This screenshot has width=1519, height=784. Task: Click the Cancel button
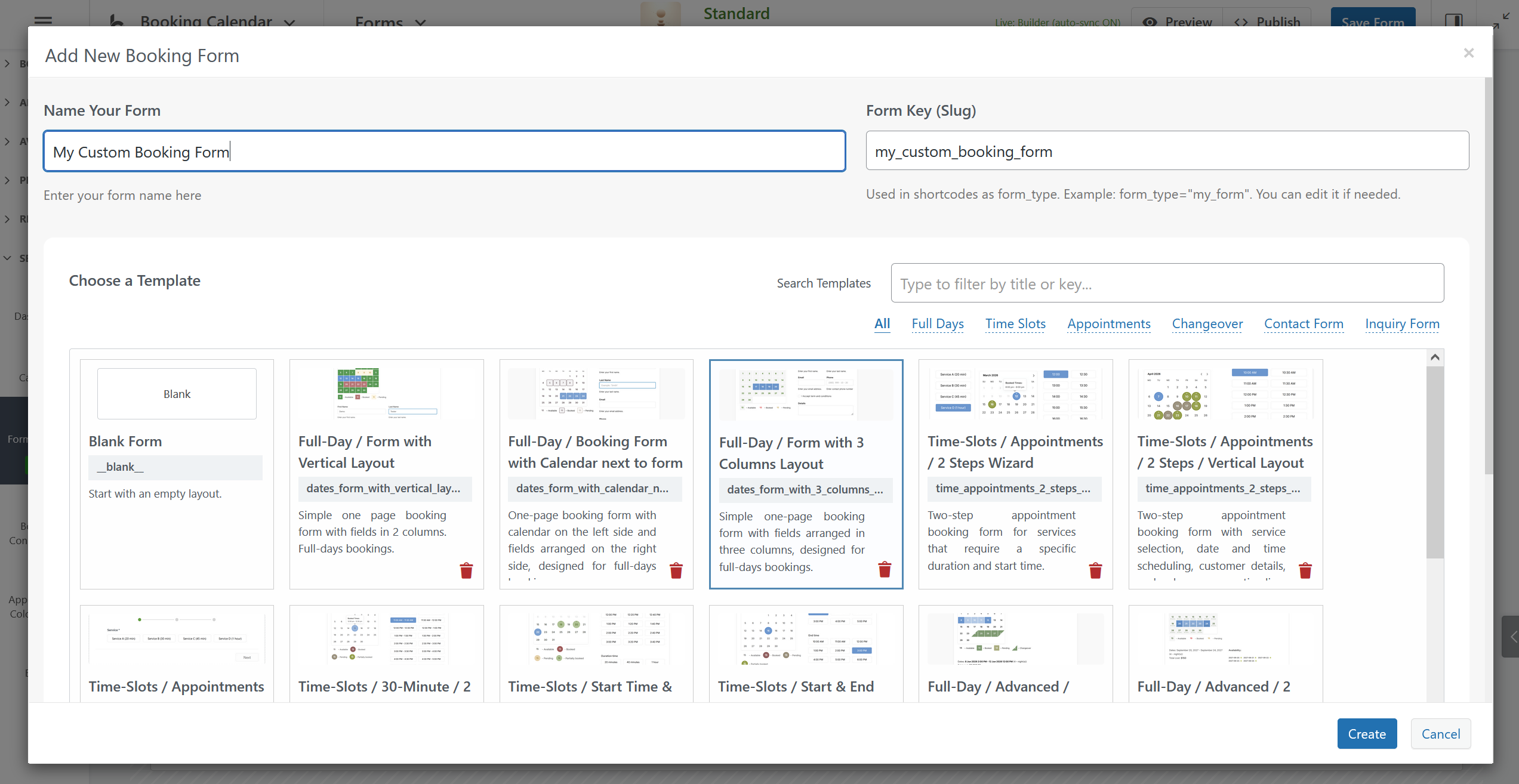coord(1440,734)
